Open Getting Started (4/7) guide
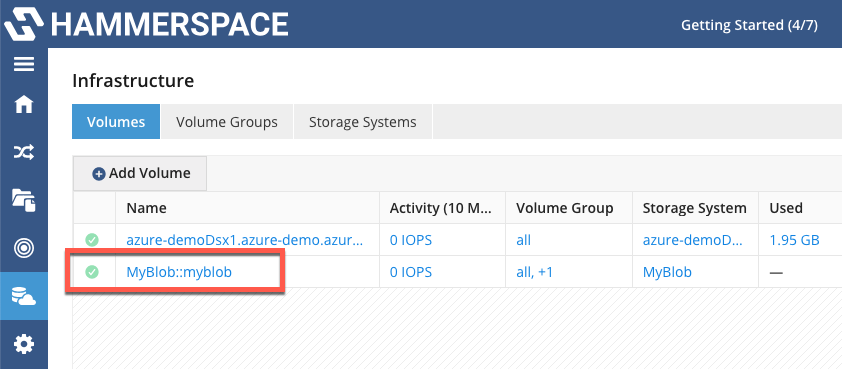The height and width of the screenshot is (369, 842). [749, 25]
